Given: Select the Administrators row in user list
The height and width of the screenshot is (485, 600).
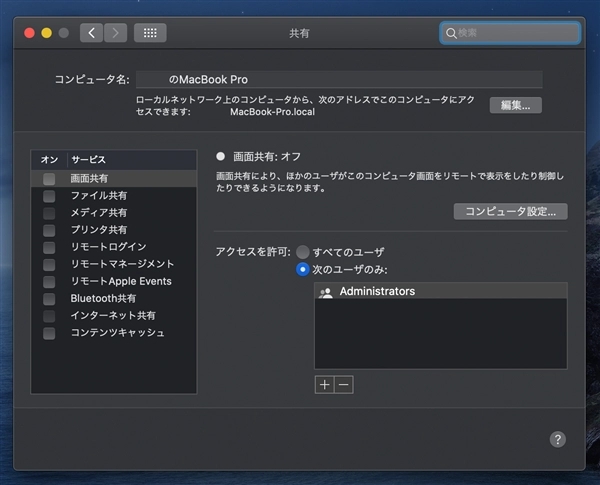Looking at the screenshot, I should [440, 291].
